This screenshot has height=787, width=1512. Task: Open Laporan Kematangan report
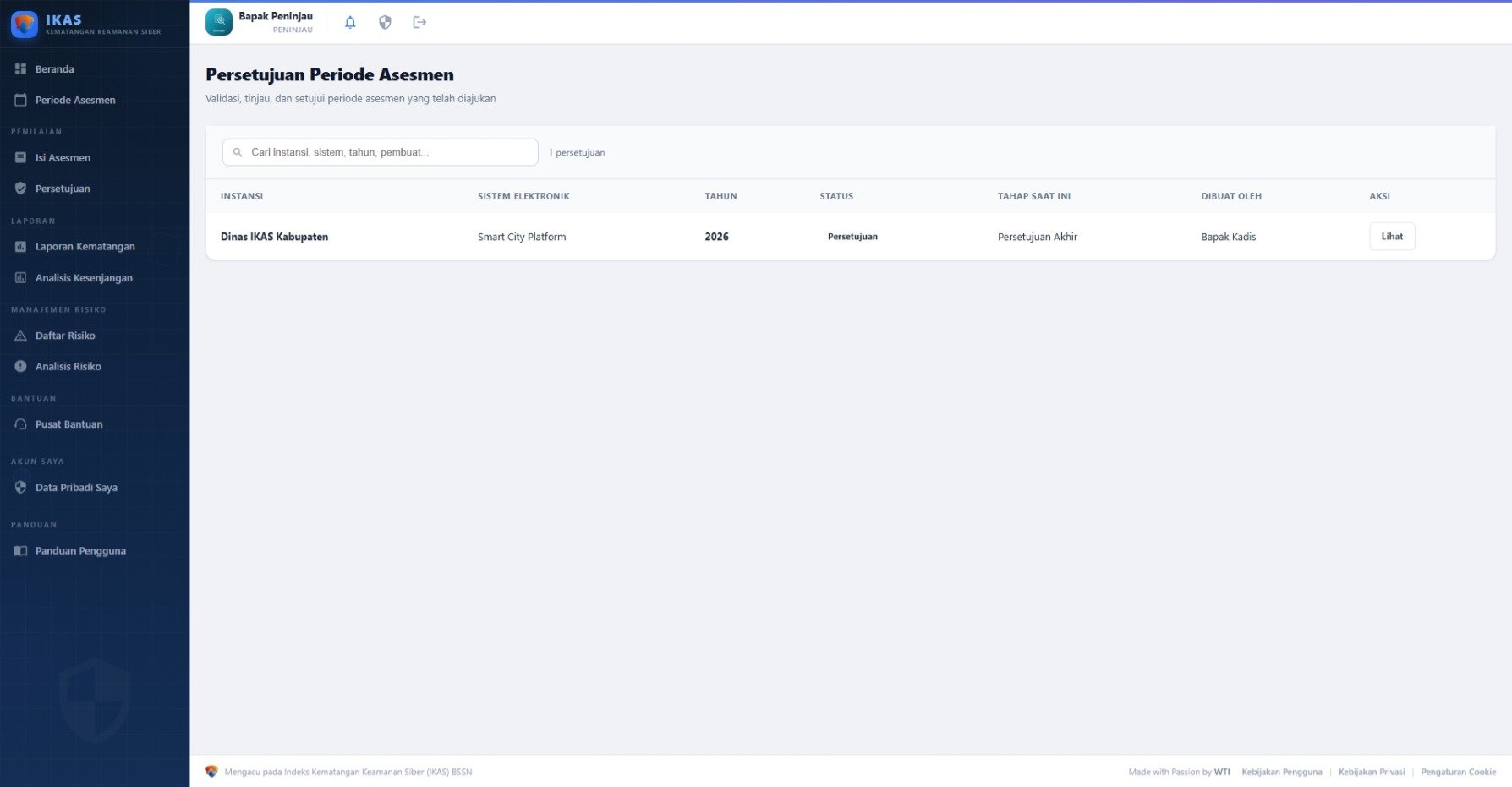click(85, 247)
